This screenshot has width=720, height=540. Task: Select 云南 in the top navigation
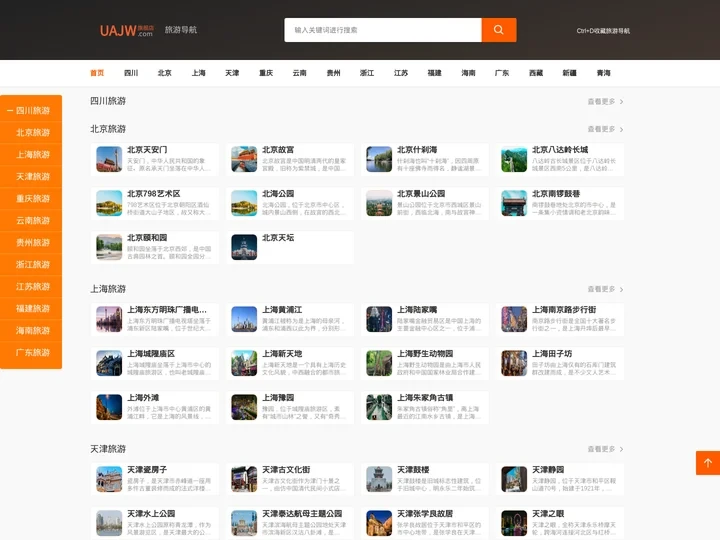(x=299, y=73)
